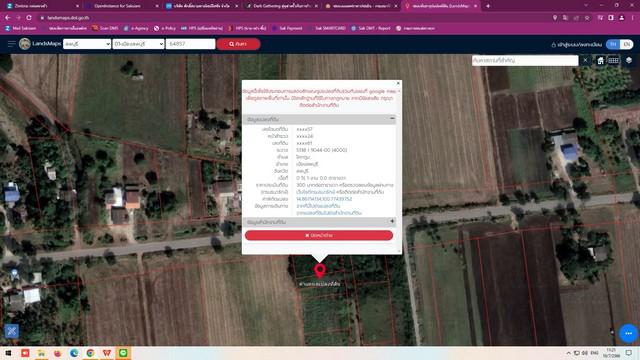Switch language to EN
640x360 pixels.
(627, 44)
